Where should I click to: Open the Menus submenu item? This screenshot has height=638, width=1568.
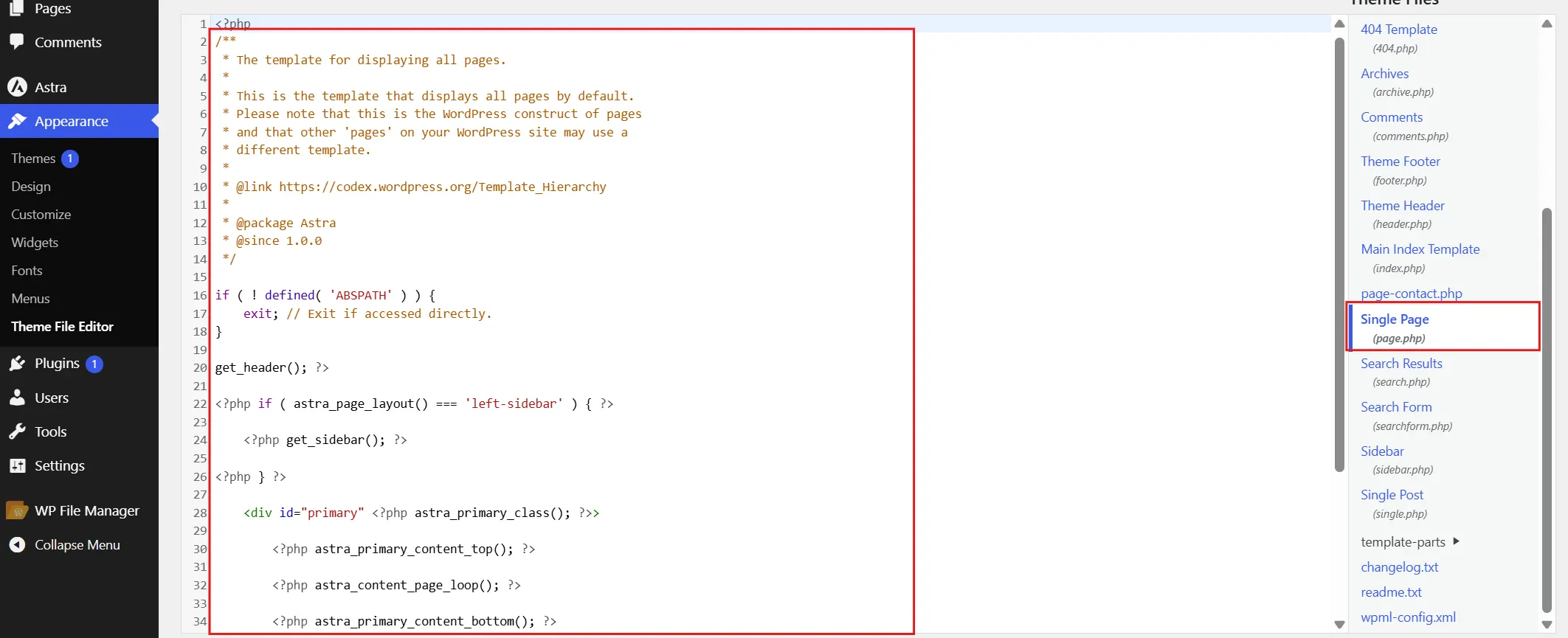30,299
